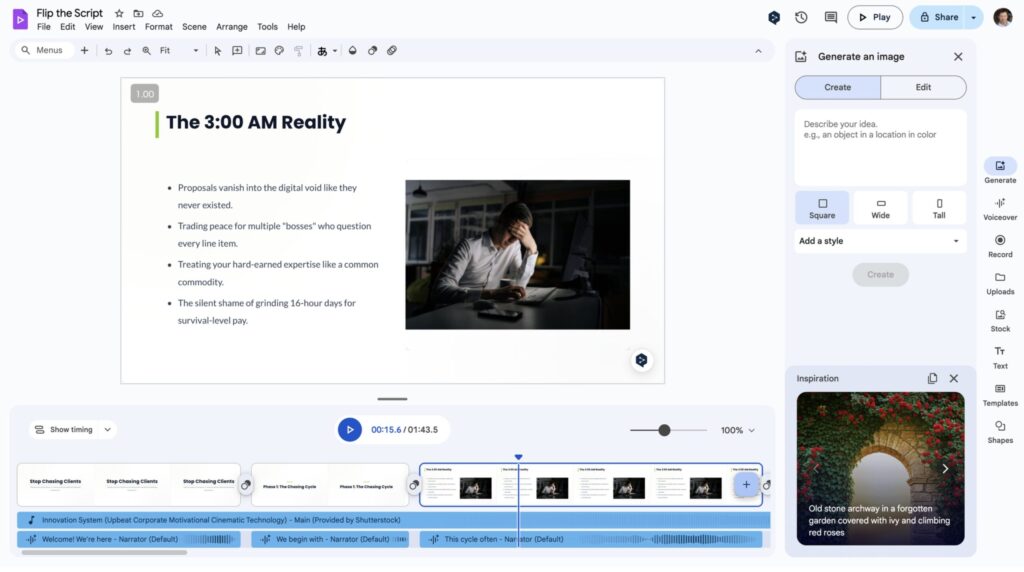
Task: Open the Voiceover panel in sidebar
Action: (x=1000, y=208)
